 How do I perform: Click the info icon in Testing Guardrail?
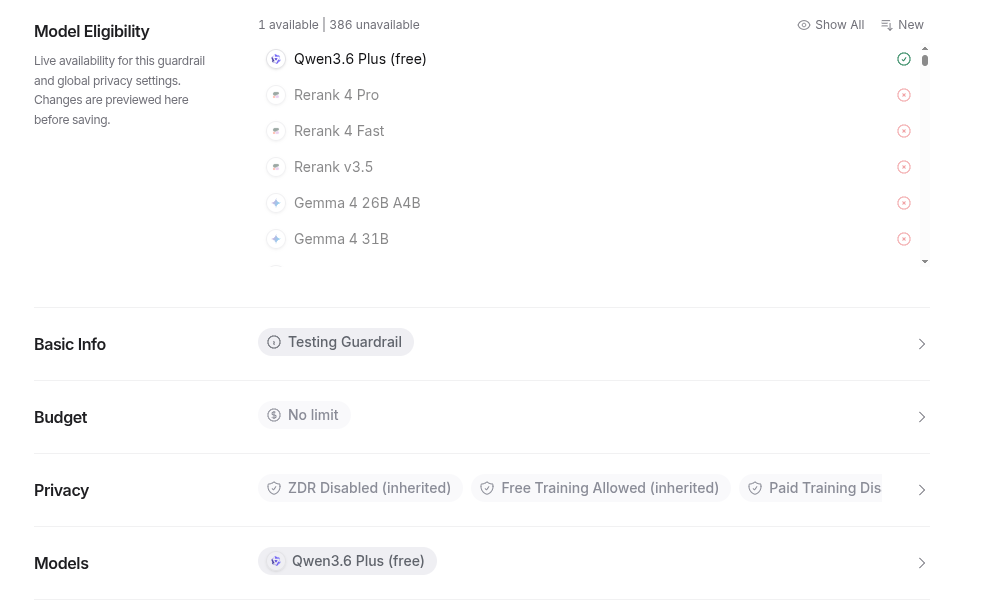coord(274,343)
